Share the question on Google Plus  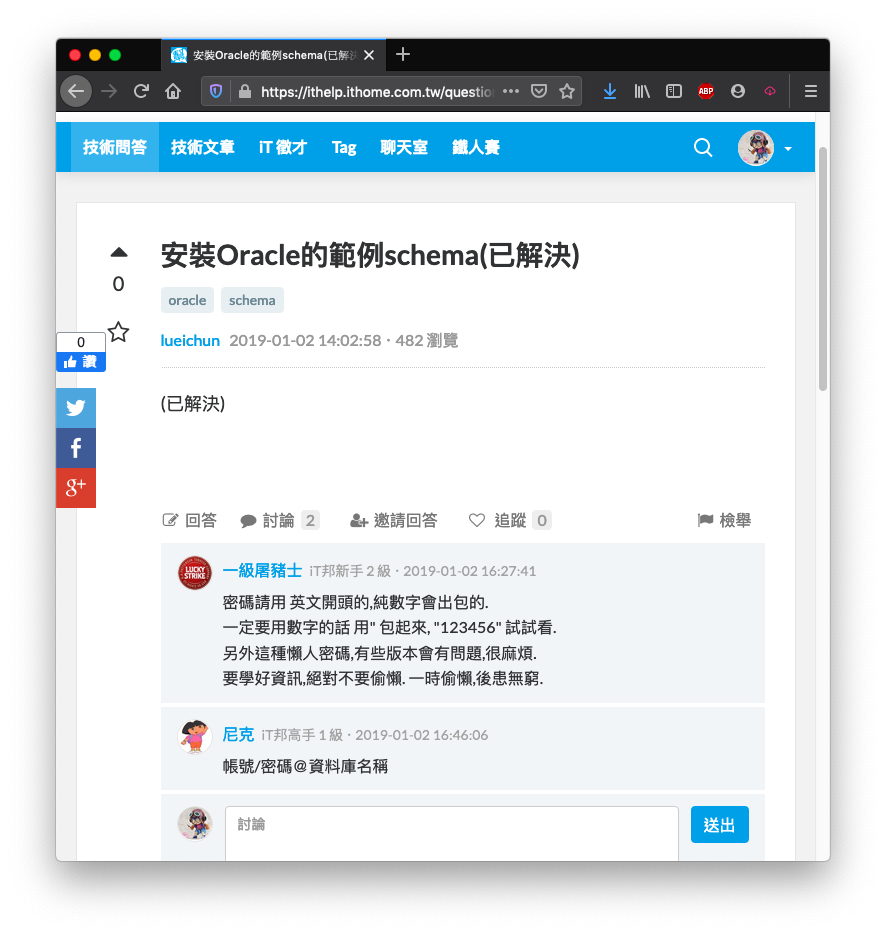(76, 488)
